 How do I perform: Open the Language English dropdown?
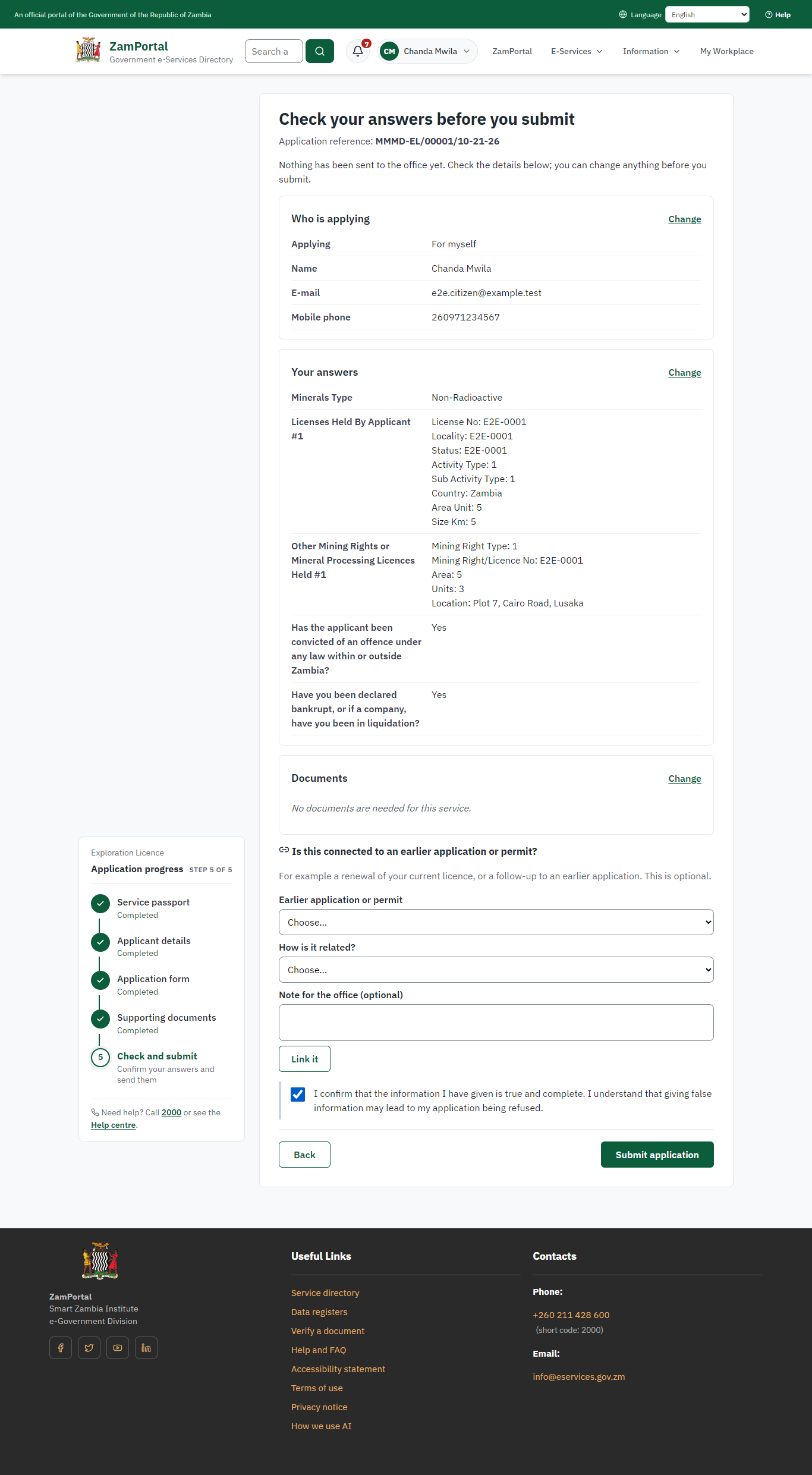[x=707, y=14]
